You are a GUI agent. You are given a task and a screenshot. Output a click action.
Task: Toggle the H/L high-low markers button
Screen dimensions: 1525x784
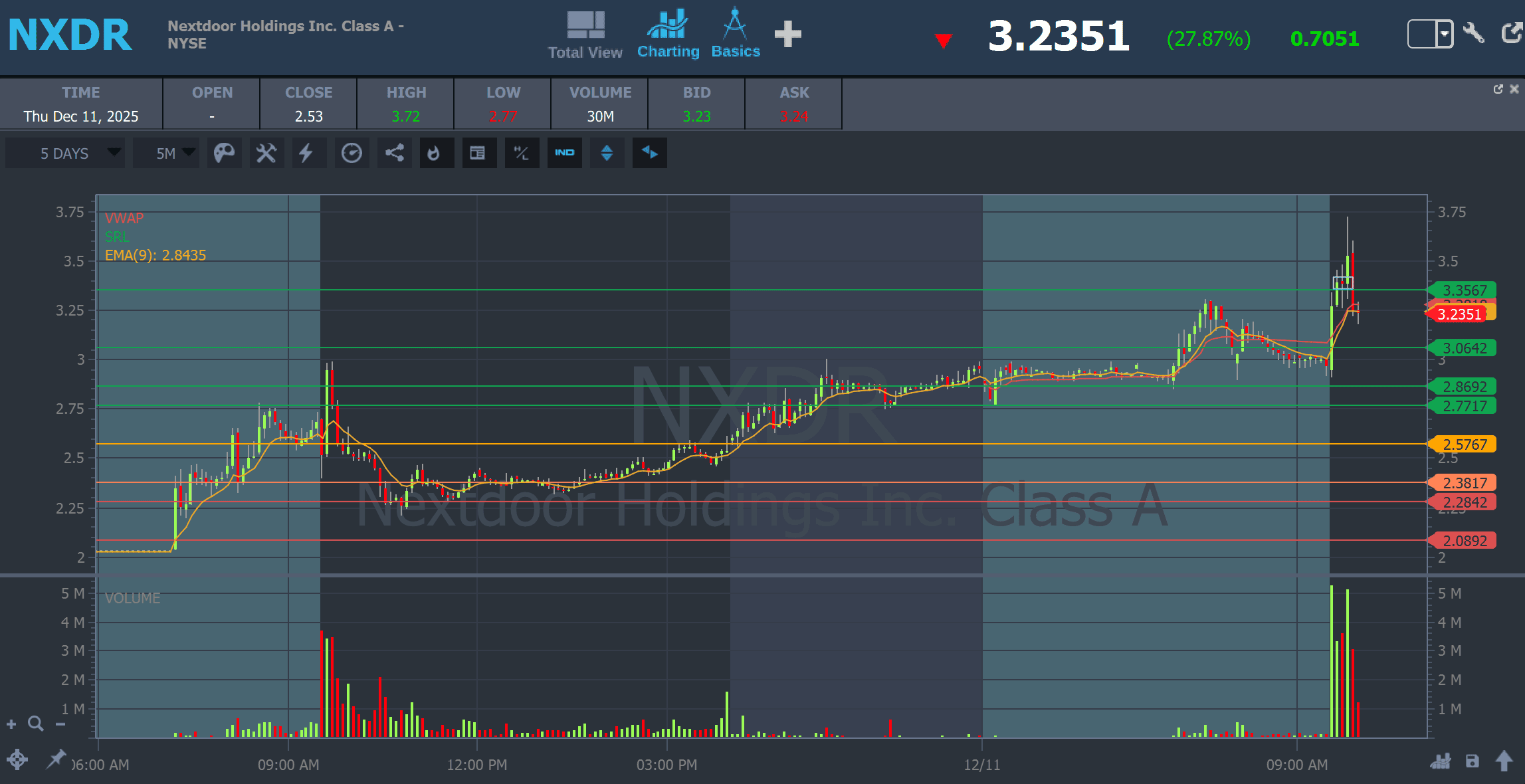pos(522,153)
